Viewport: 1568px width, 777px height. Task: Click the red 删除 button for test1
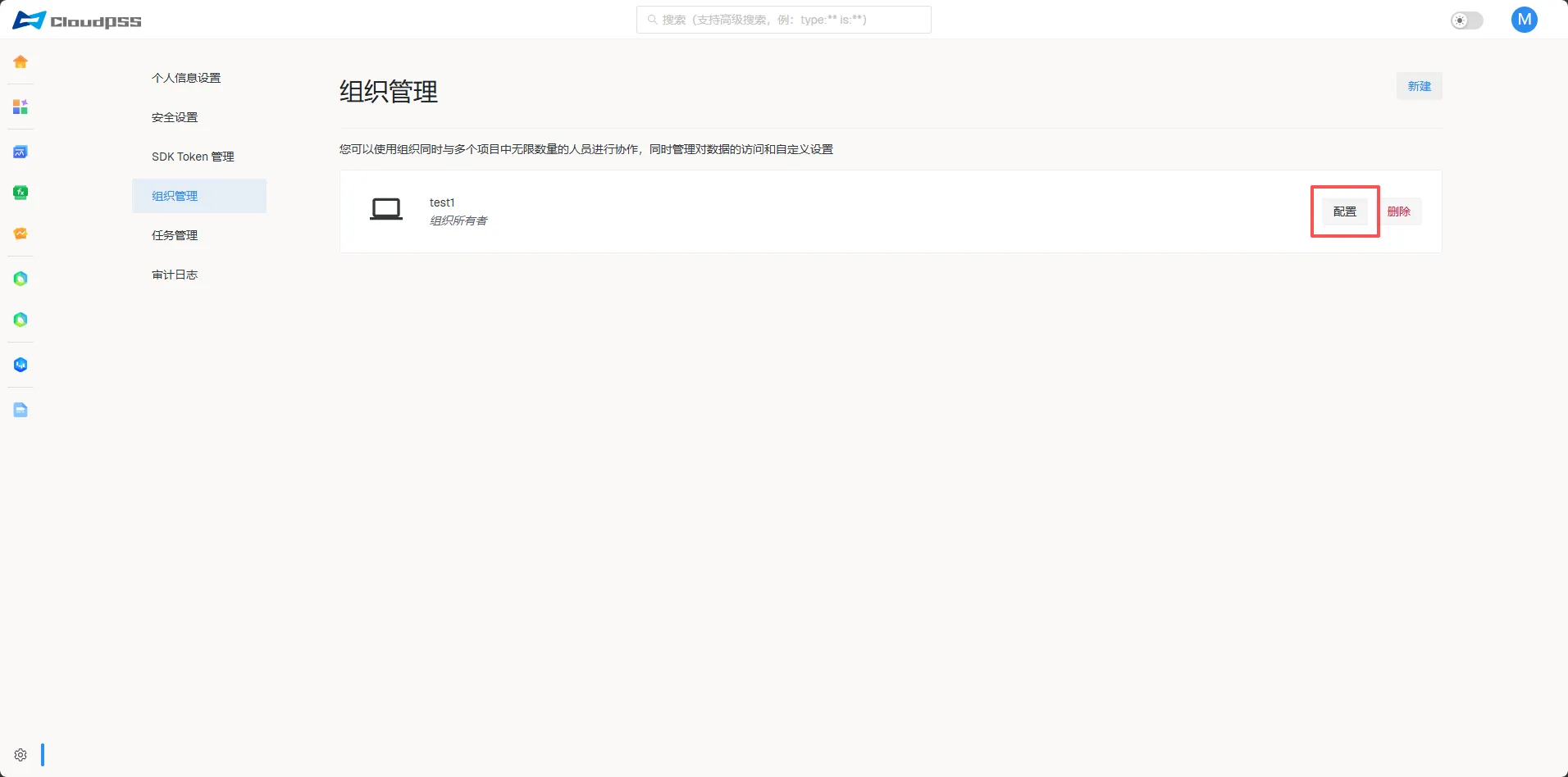coord(1399,211)
